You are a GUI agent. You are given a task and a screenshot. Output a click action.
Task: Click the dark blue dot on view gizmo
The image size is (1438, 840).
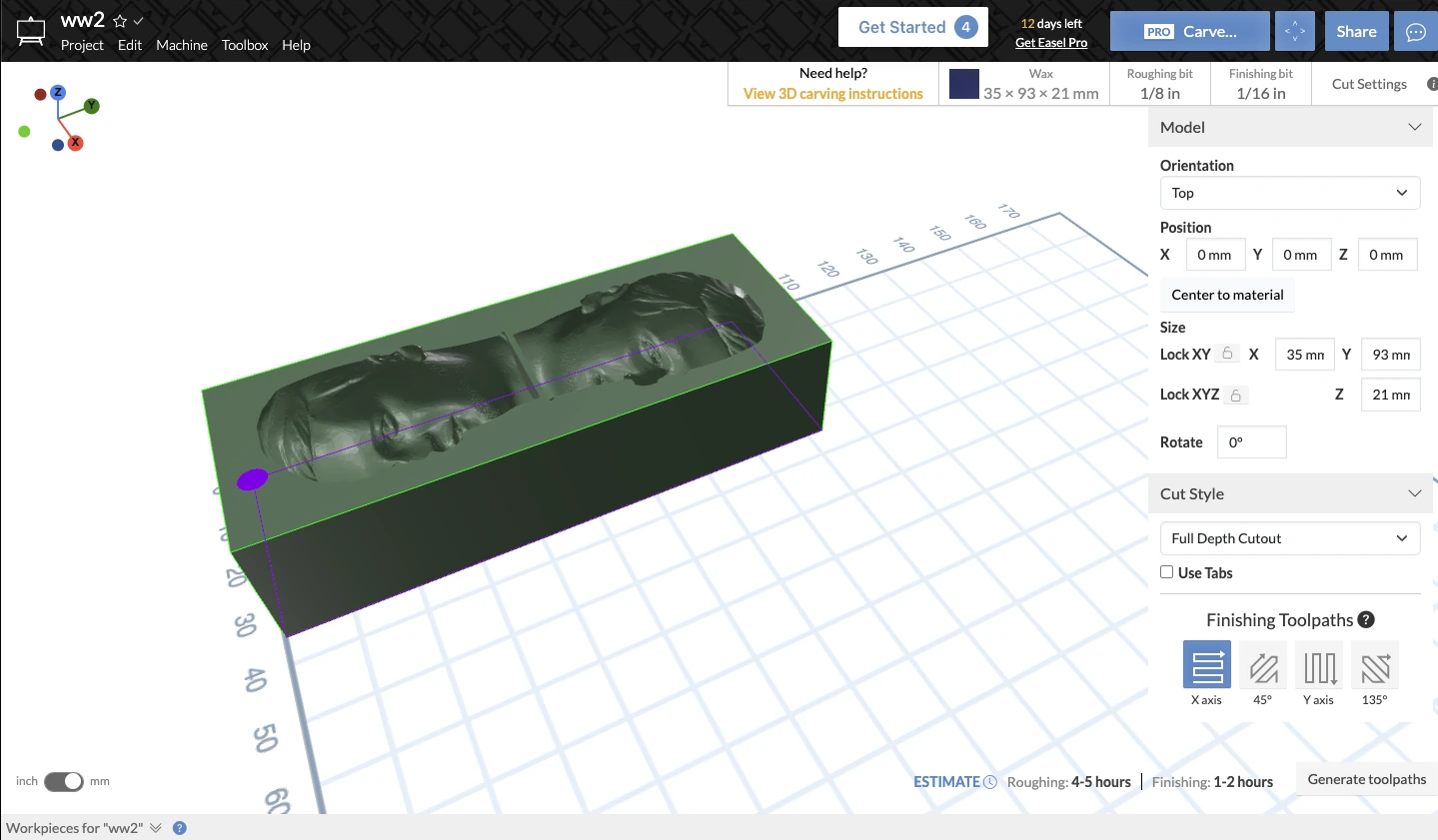[58, 145]
